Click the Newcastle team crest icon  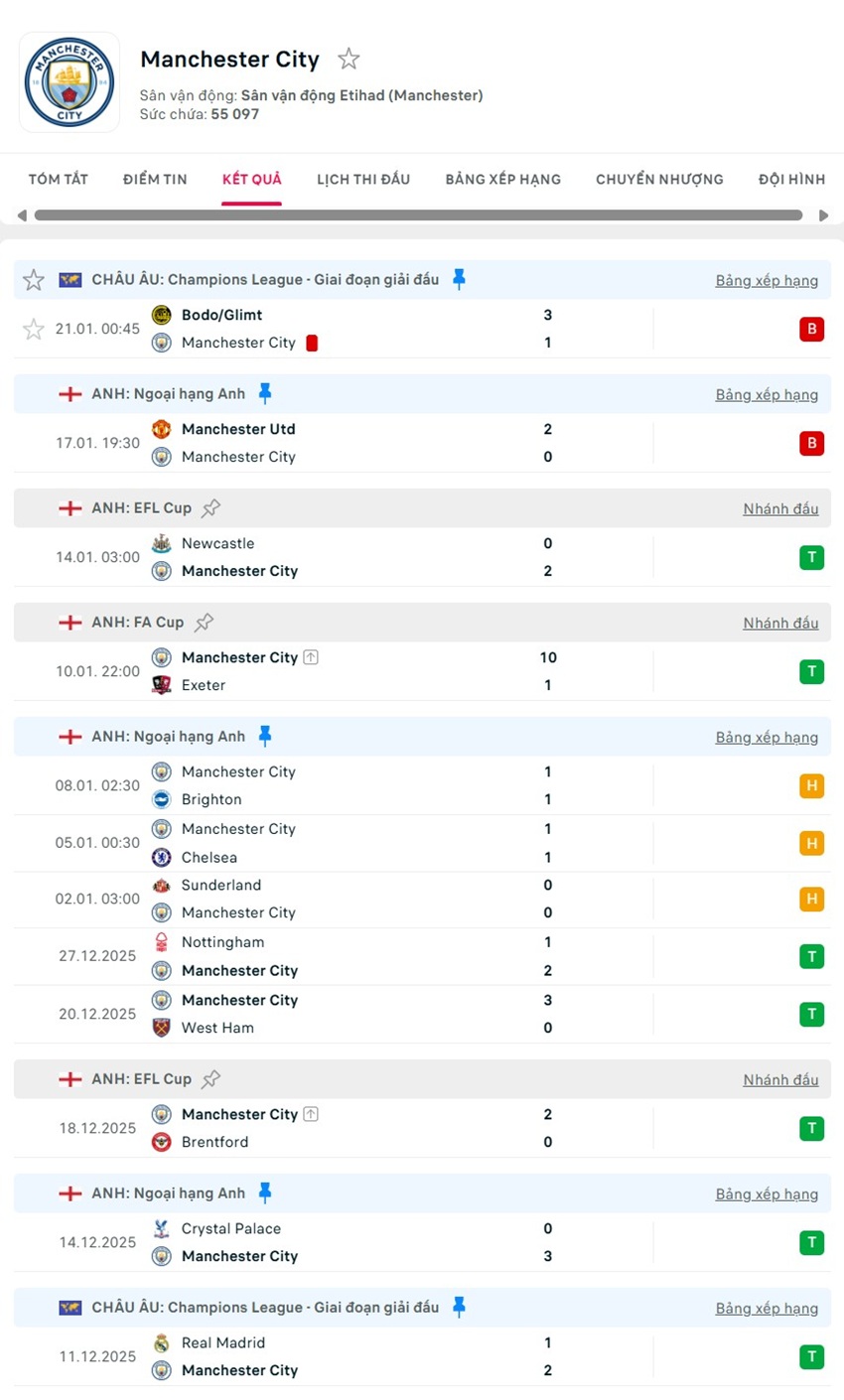(161, 543)
